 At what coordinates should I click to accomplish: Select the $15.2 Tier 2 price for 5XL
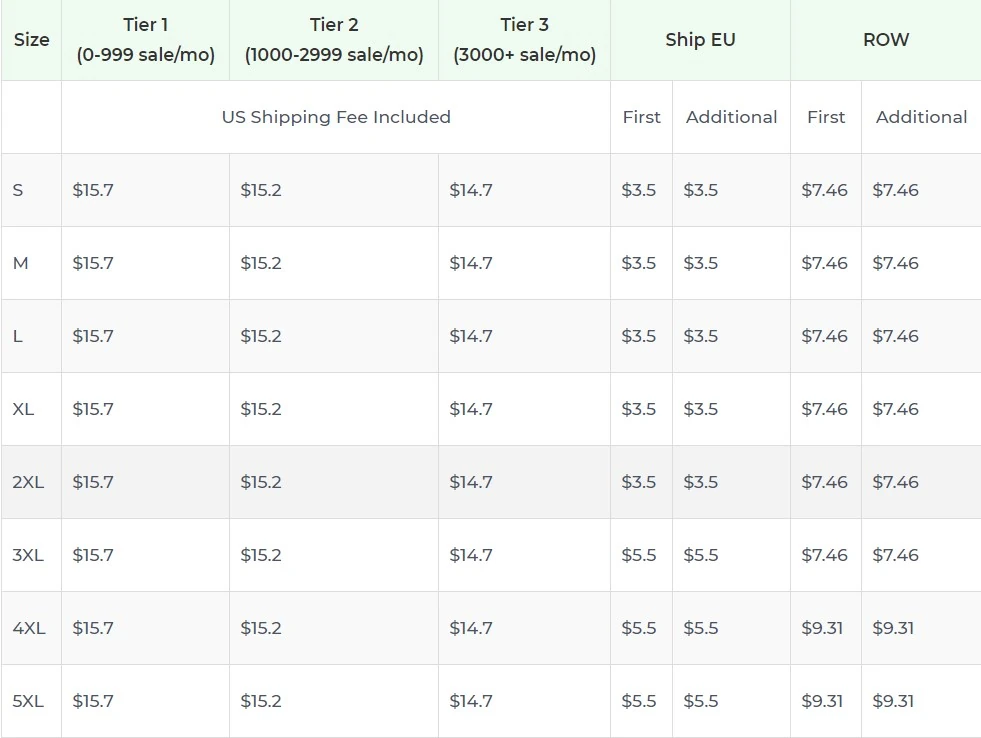pos(261,700)
